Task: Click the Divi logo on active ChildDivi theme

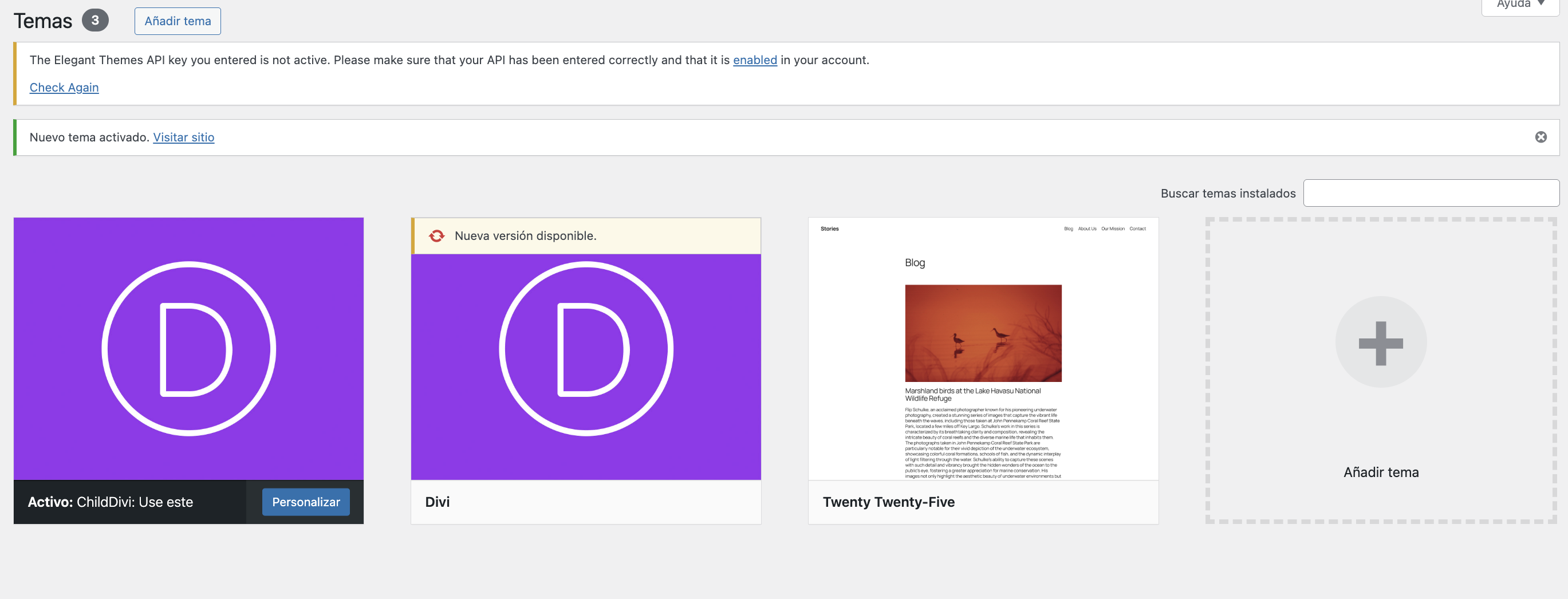Action: coord(188,348)
